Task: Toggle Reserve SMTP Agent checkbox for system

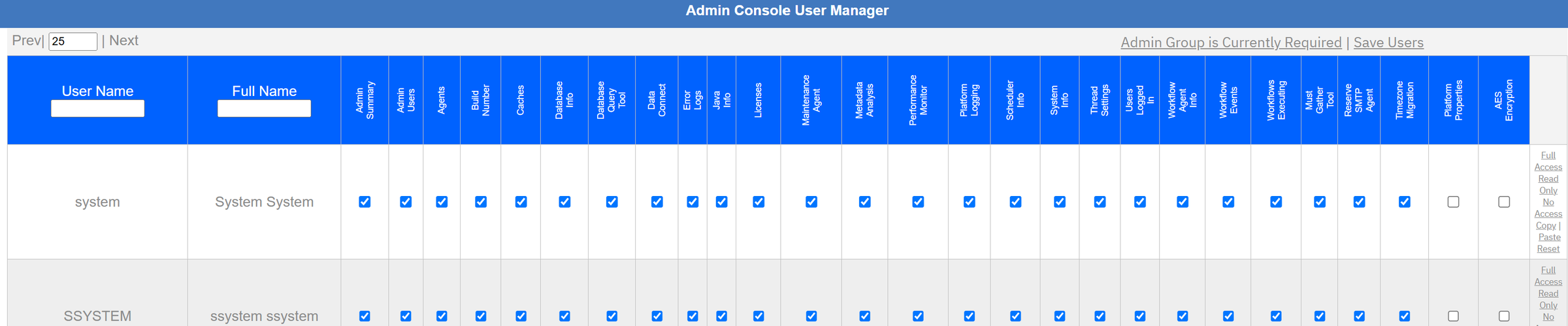Action: pos(1359,202)
